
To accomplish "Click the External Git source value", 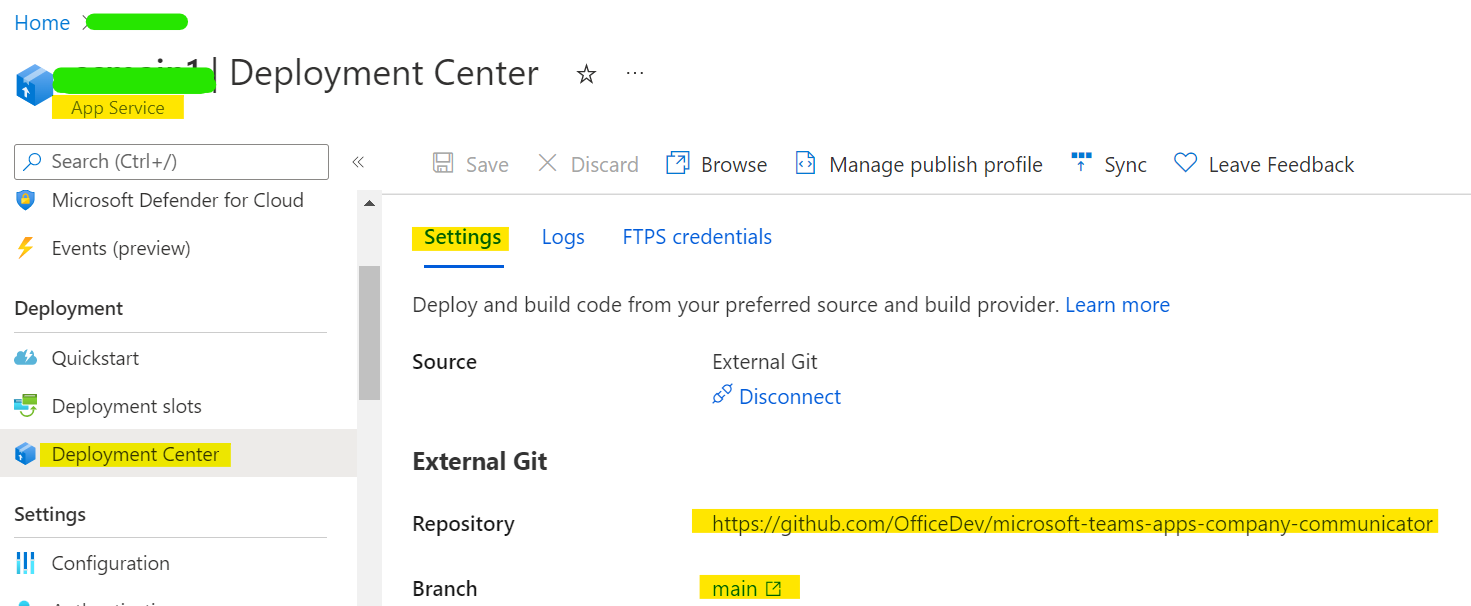I will pyautogui.click(x=765, y=361).
